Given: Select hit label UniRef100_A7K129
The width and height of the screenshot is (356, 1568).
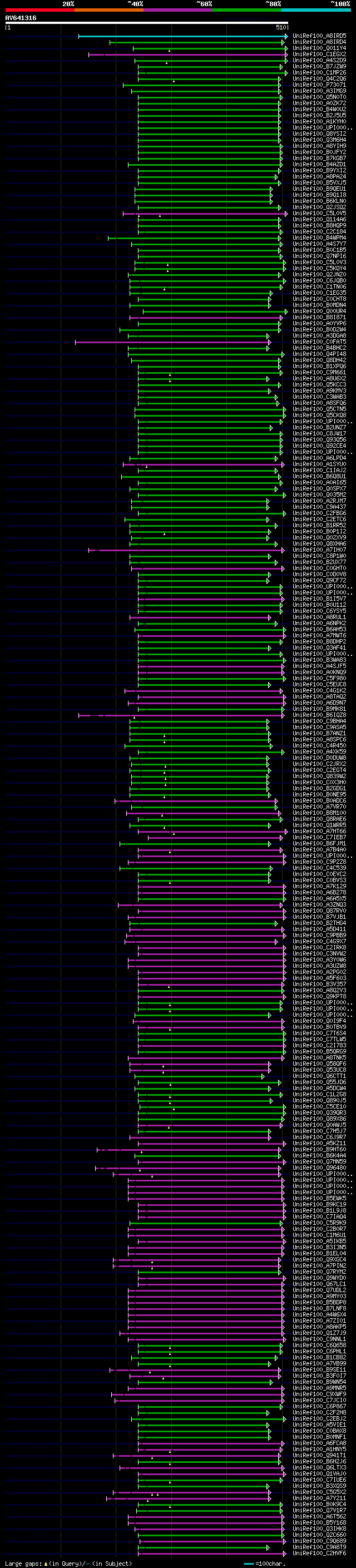Looking at the screenshot, I should pyautogui.click(x=319, y=886).
